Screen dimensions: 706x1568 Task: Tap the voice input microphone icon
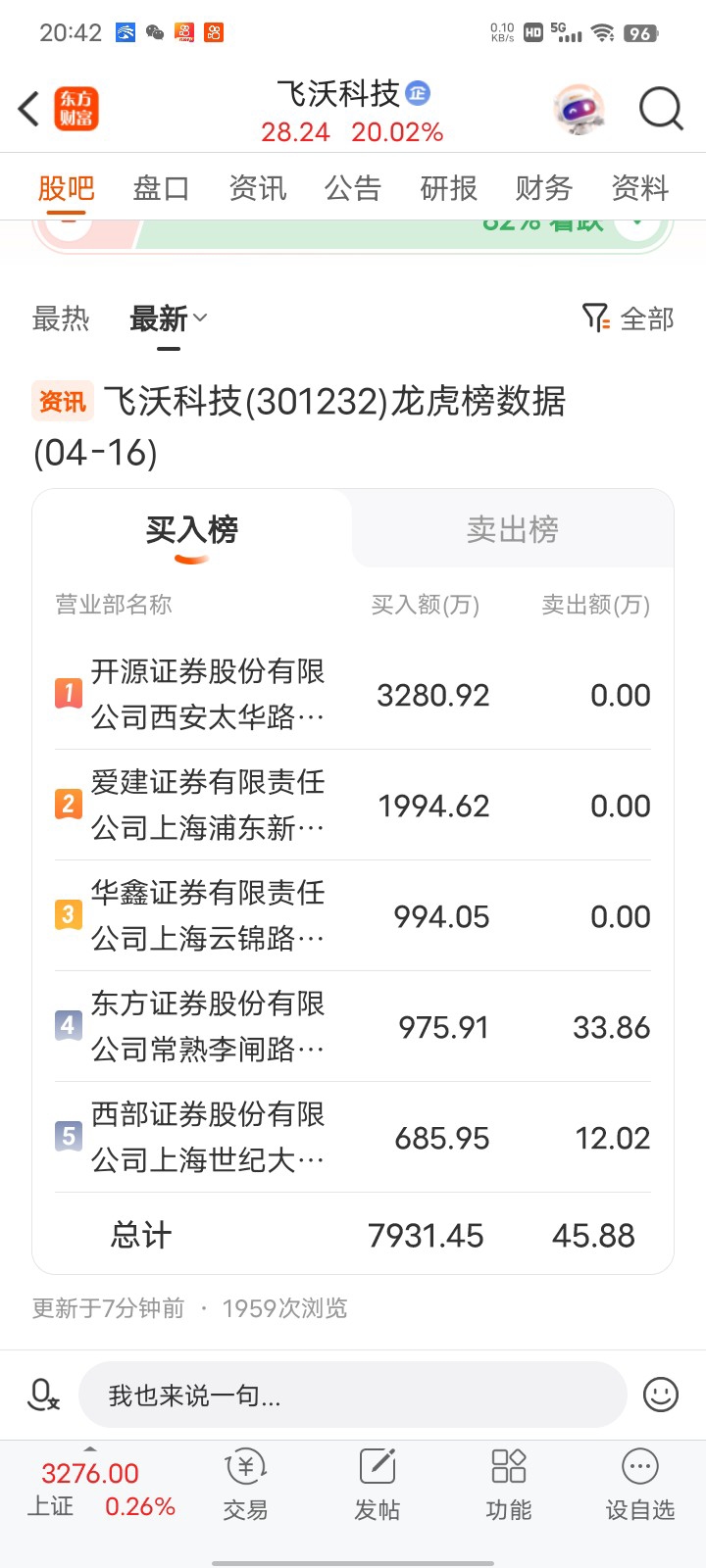(x=43, y=1394)
